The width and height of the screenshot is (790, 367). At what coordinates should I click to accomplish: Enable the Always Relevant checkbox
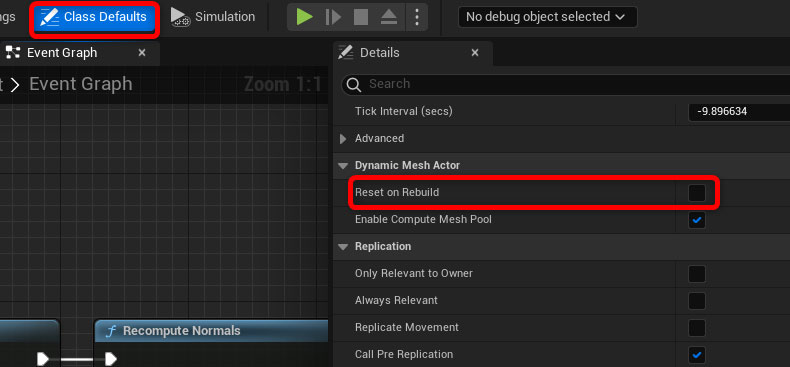697,301
